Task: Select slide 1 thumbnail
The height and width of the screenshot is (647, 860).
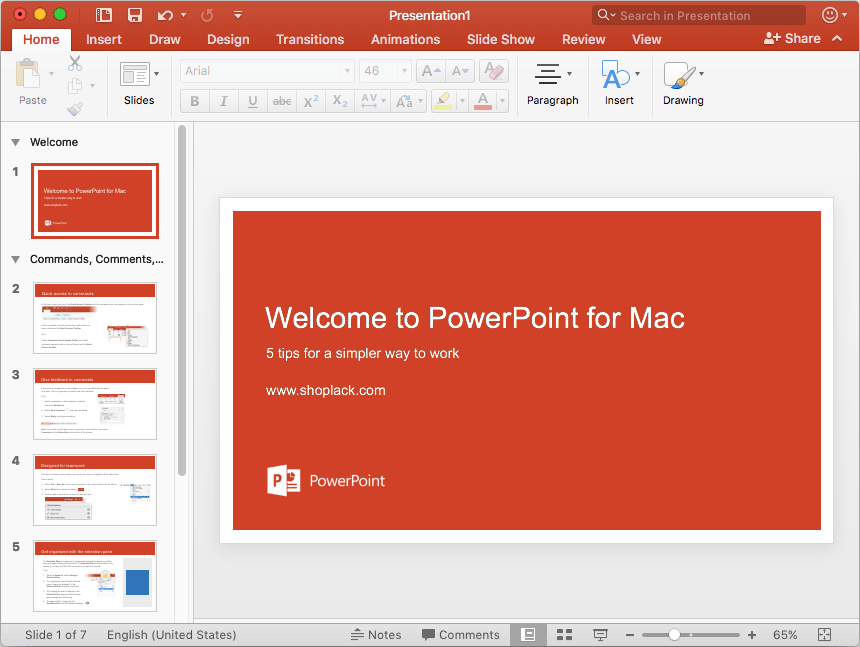Action: coord(95,201)
